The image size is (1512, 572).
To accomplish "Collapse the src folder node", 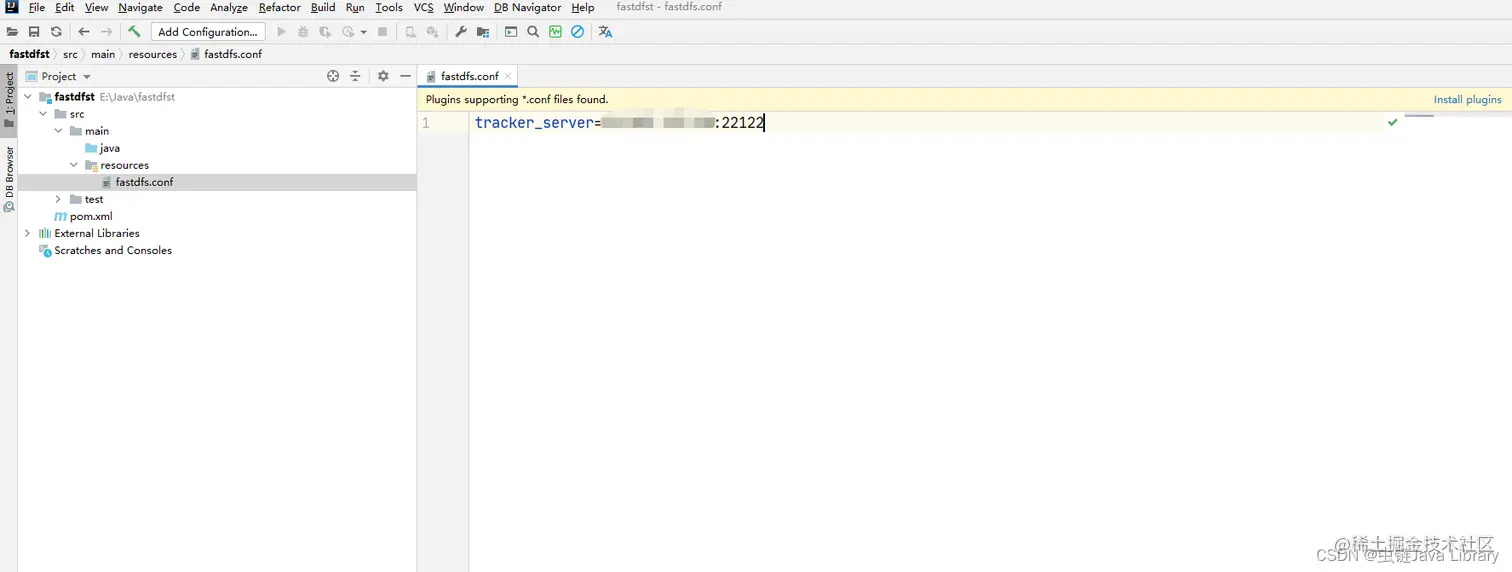I will (43, 114).
